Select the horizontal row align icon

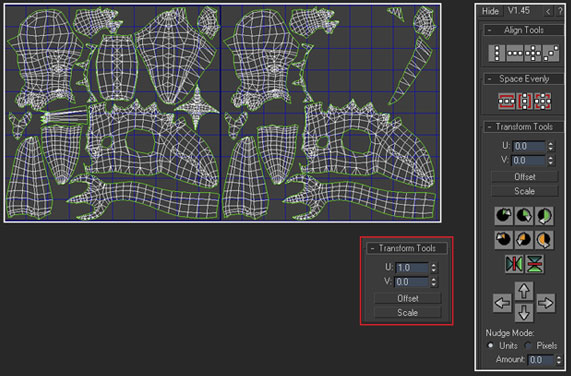point(515,53)
